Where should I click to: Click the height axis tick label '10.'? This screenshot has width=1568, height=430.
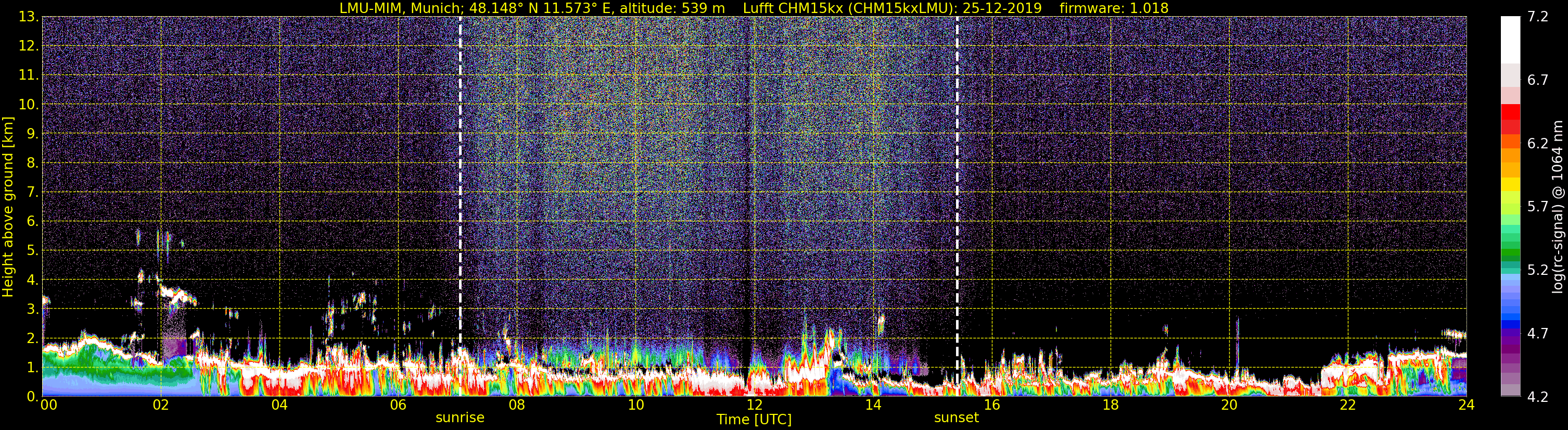click(x=28, y=105)
